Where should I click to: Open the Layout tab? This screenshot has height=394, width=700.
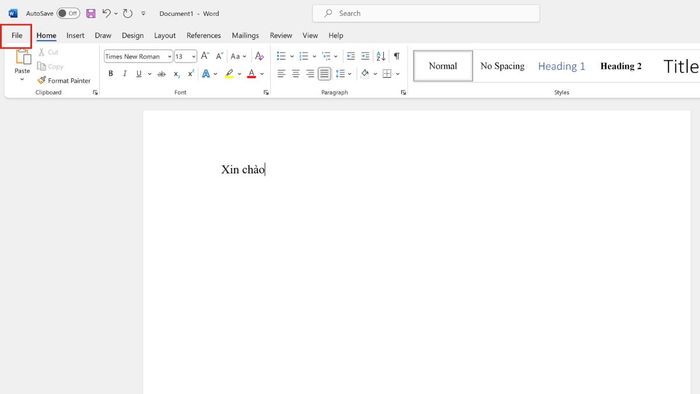point(165,36)
